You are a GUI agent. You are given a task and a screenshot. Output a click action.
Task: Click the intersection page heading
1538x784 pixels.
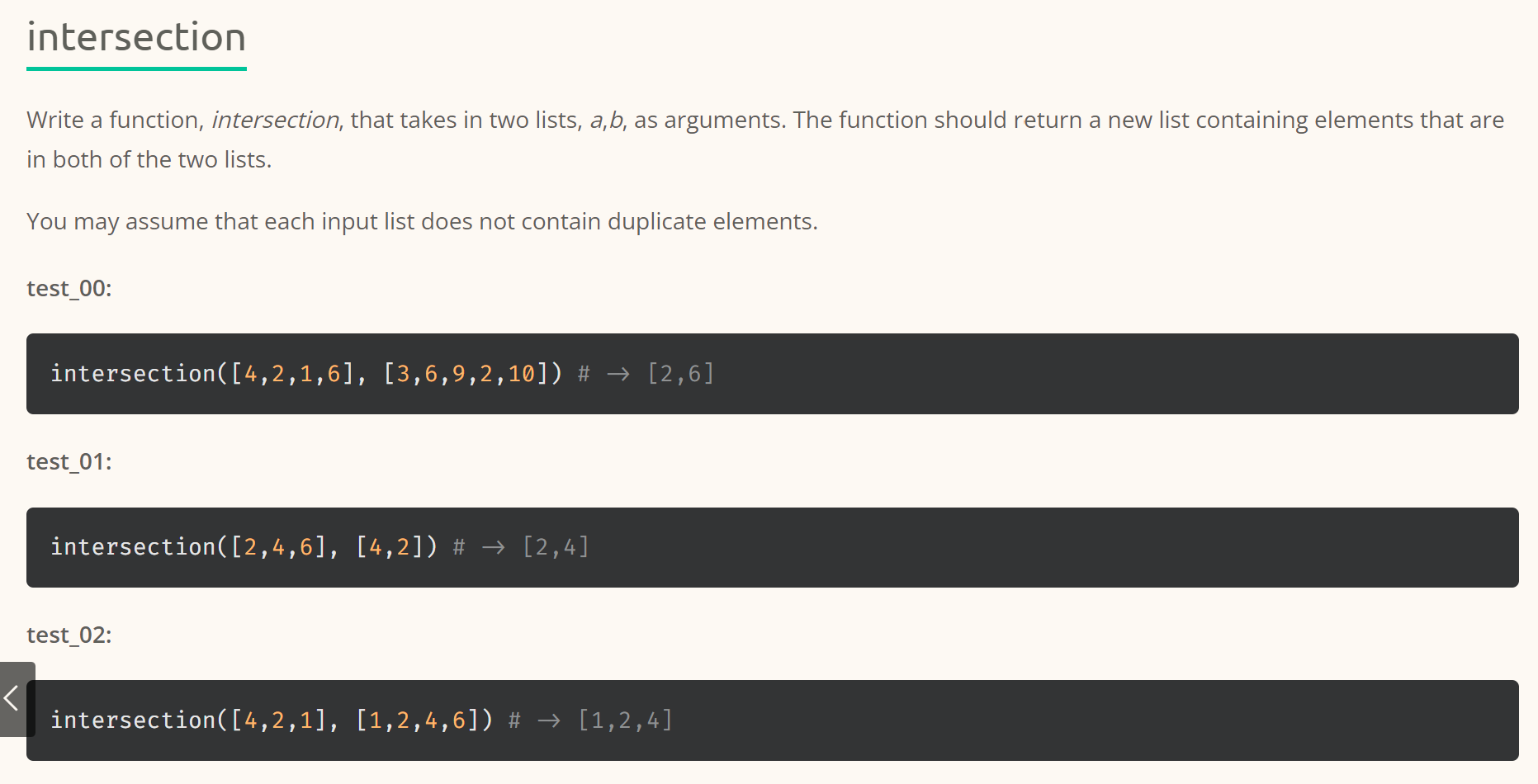click(136, 38)
